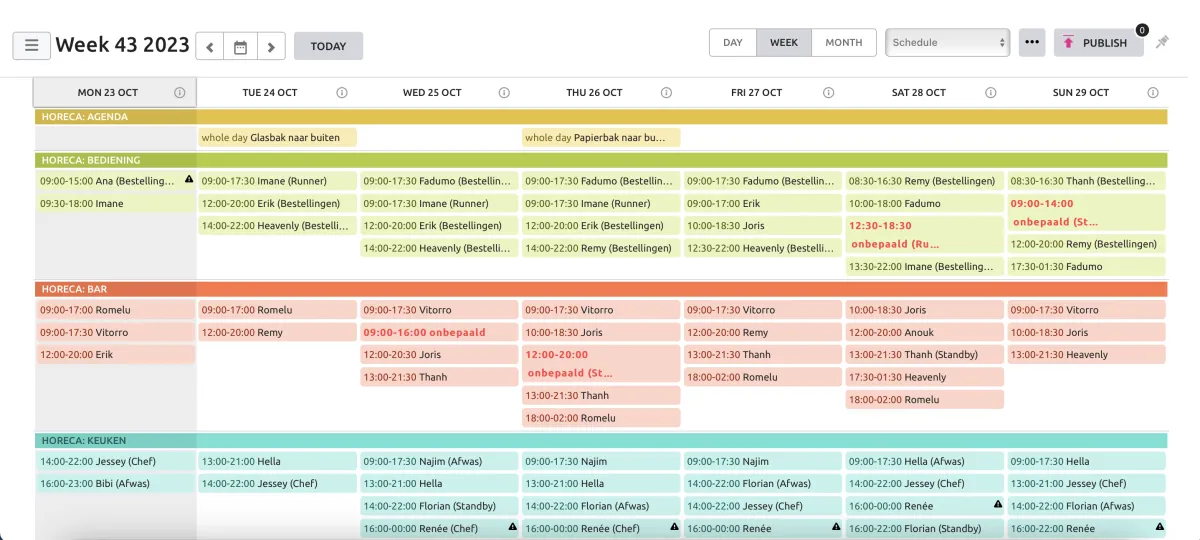Open Saturday 13:00-21:30 Thanh (Standby) shift

click(x=925, y=354)
